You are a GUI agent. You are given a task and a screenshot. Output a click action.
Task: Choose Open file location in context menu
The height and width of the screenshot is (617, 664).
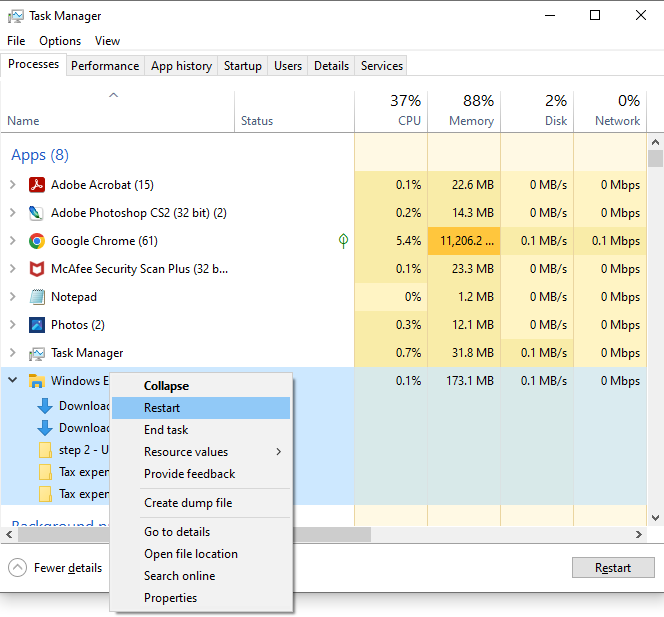[201, 553]
